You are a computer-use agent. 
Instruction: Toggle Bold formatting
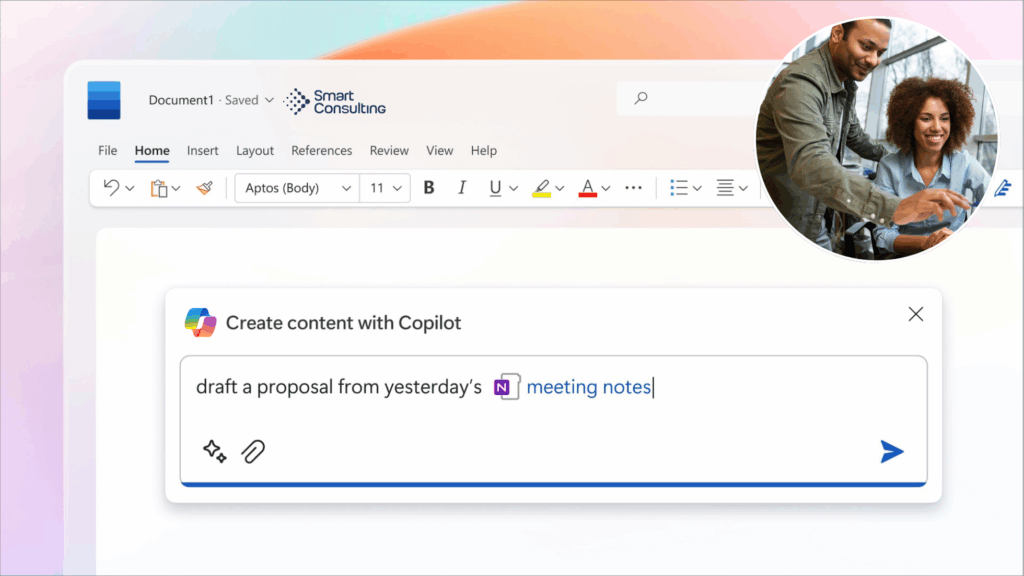coord(429,188)
